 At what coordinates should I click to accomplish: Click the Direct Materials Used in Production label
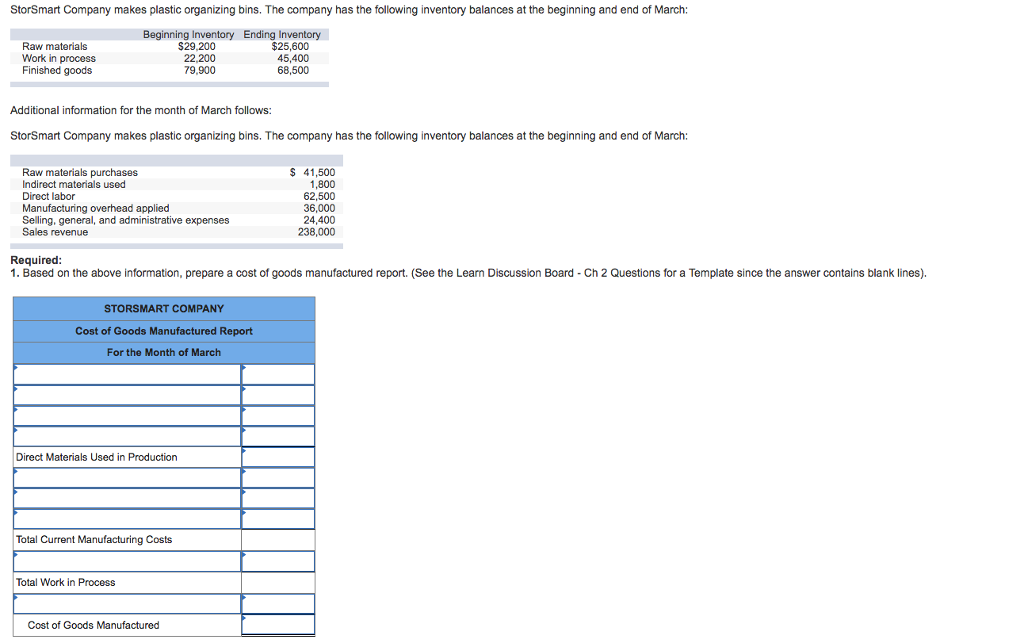(97, 457)
